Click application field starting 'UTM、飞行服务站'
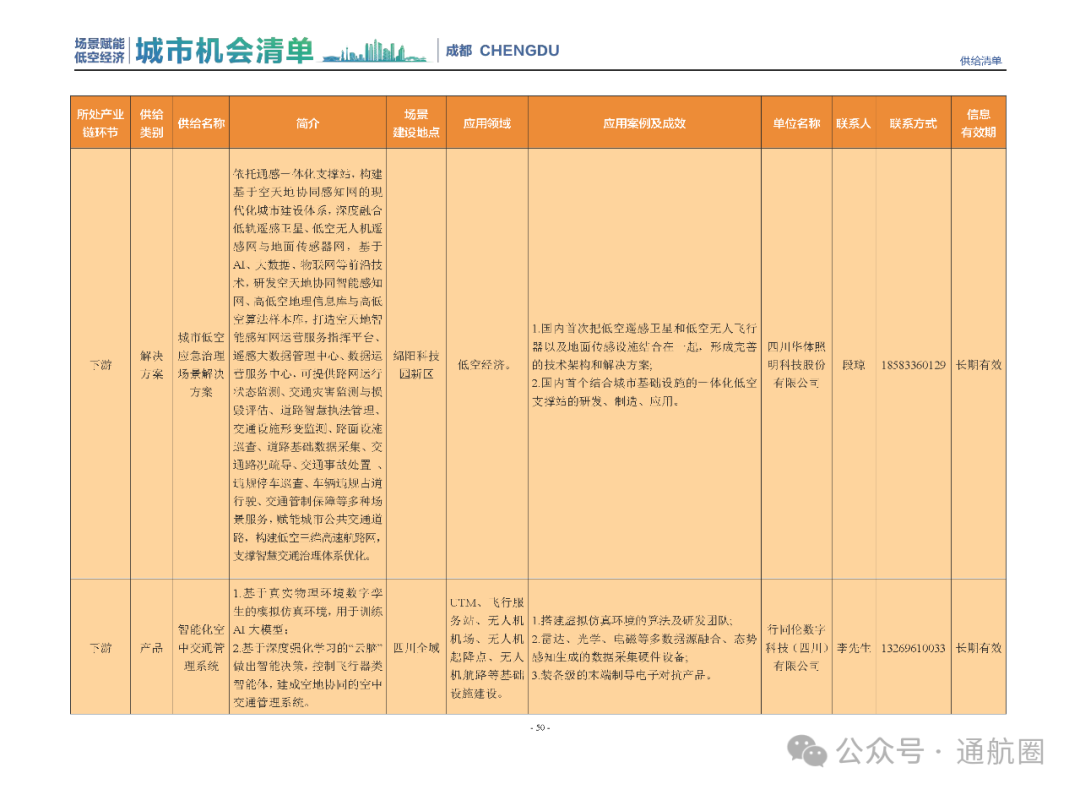Image resolution: width=1080 pixels, height=795 pixels. tap(487, 648)
